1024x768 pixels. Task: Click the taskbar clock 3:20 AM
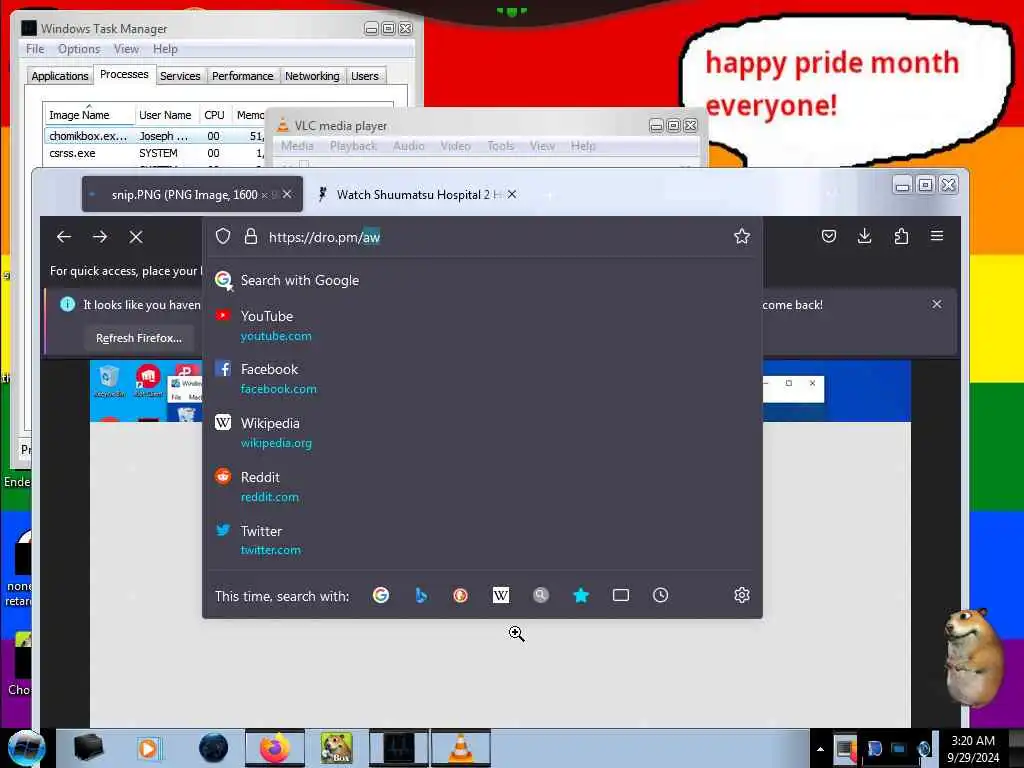pyautogui.click(x=973, y=748)
